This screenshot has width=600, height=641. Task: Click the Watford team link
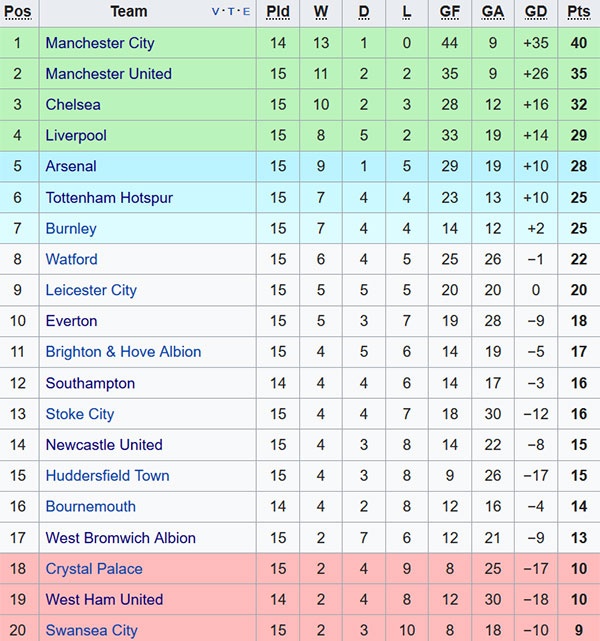click(71, 259)
